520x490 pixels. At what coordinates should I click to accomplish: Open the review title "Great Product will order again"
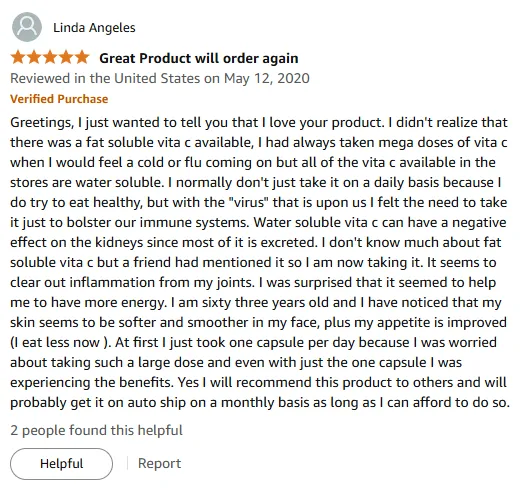199,58
